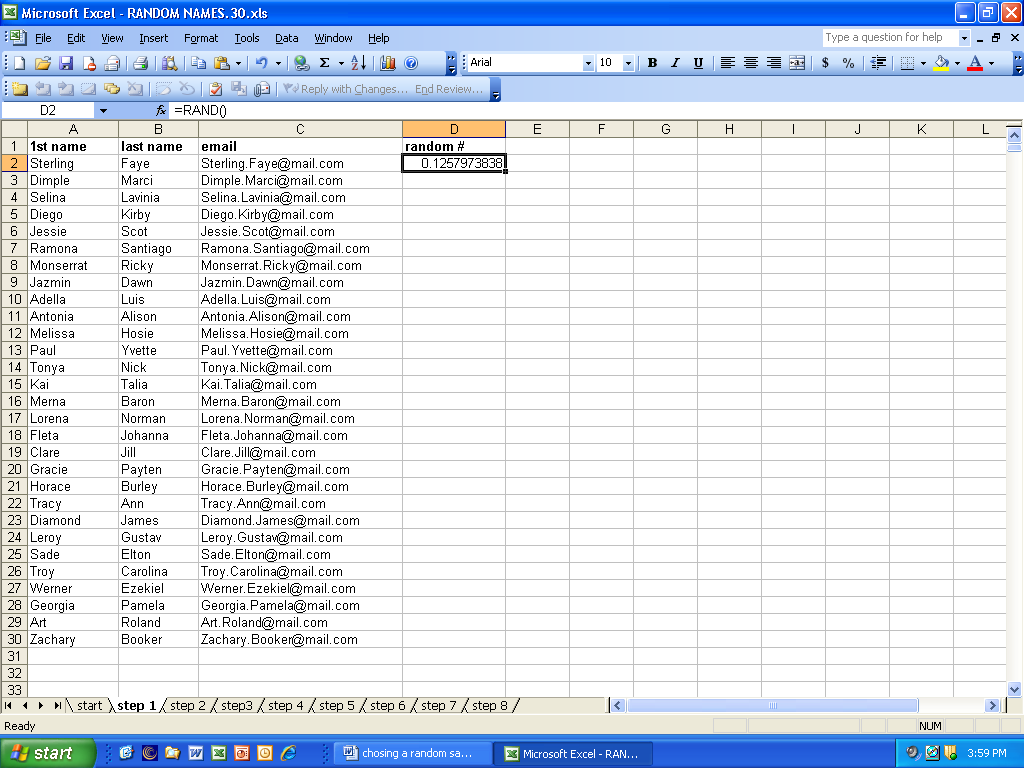Open the AutoSum functions dropdown arrow
The height and width of the screenshot is (768, 1024).
(x=341, y=63)
